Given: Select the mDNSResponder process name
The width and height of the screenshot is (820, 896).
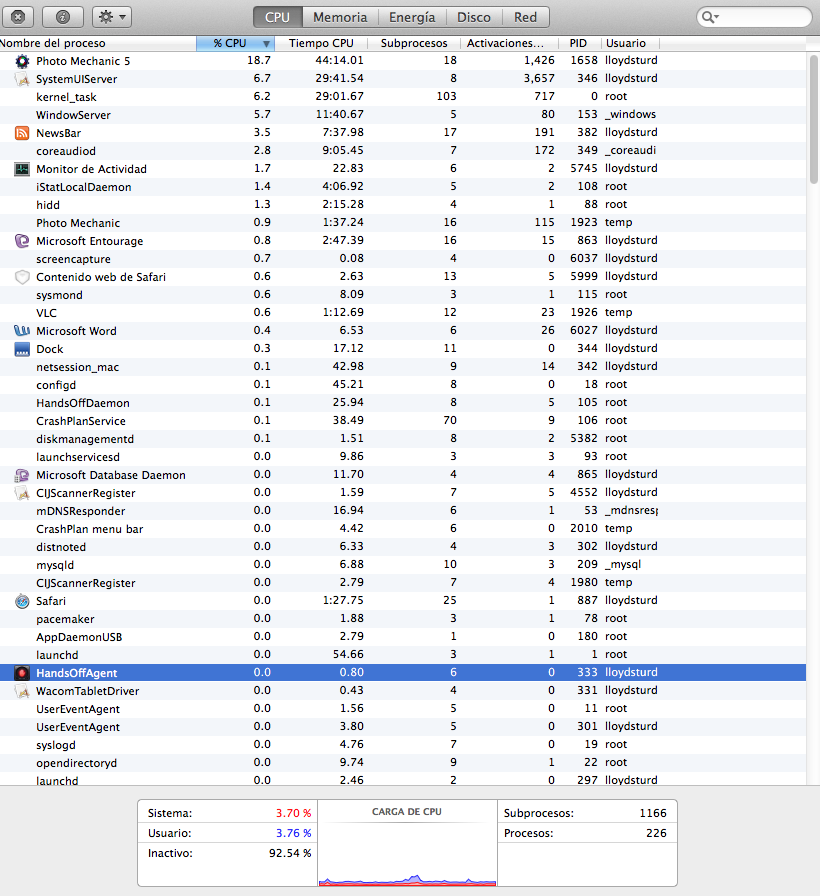Looking at the screenshot, I should (x=81, y=511).
